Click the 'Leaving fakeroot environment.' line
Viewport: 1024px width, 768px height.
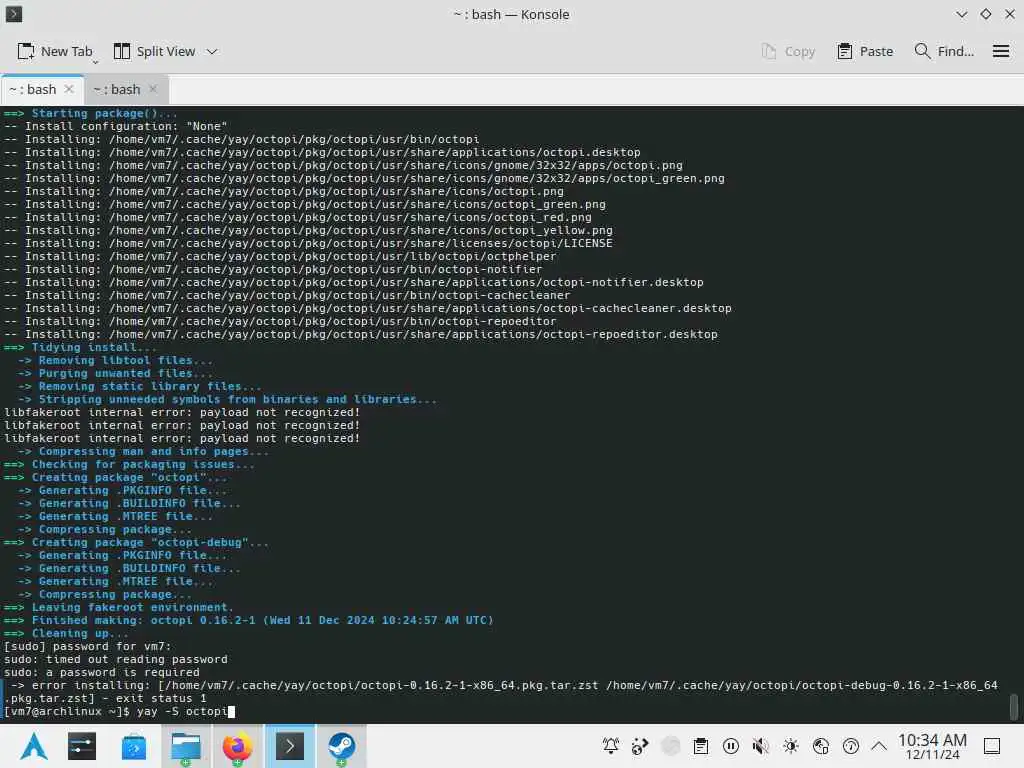(x=118, y=607)
